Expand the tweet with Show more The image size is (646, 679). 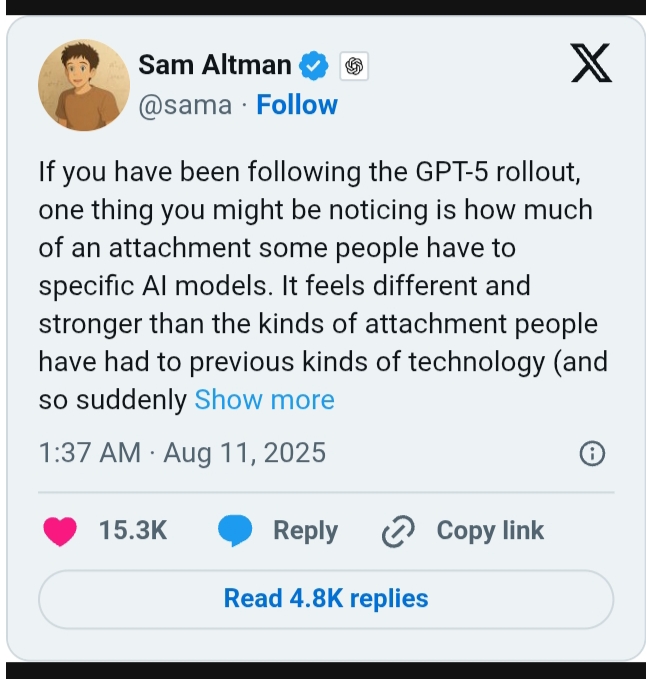pyautogui.click(x=264, y=400)
